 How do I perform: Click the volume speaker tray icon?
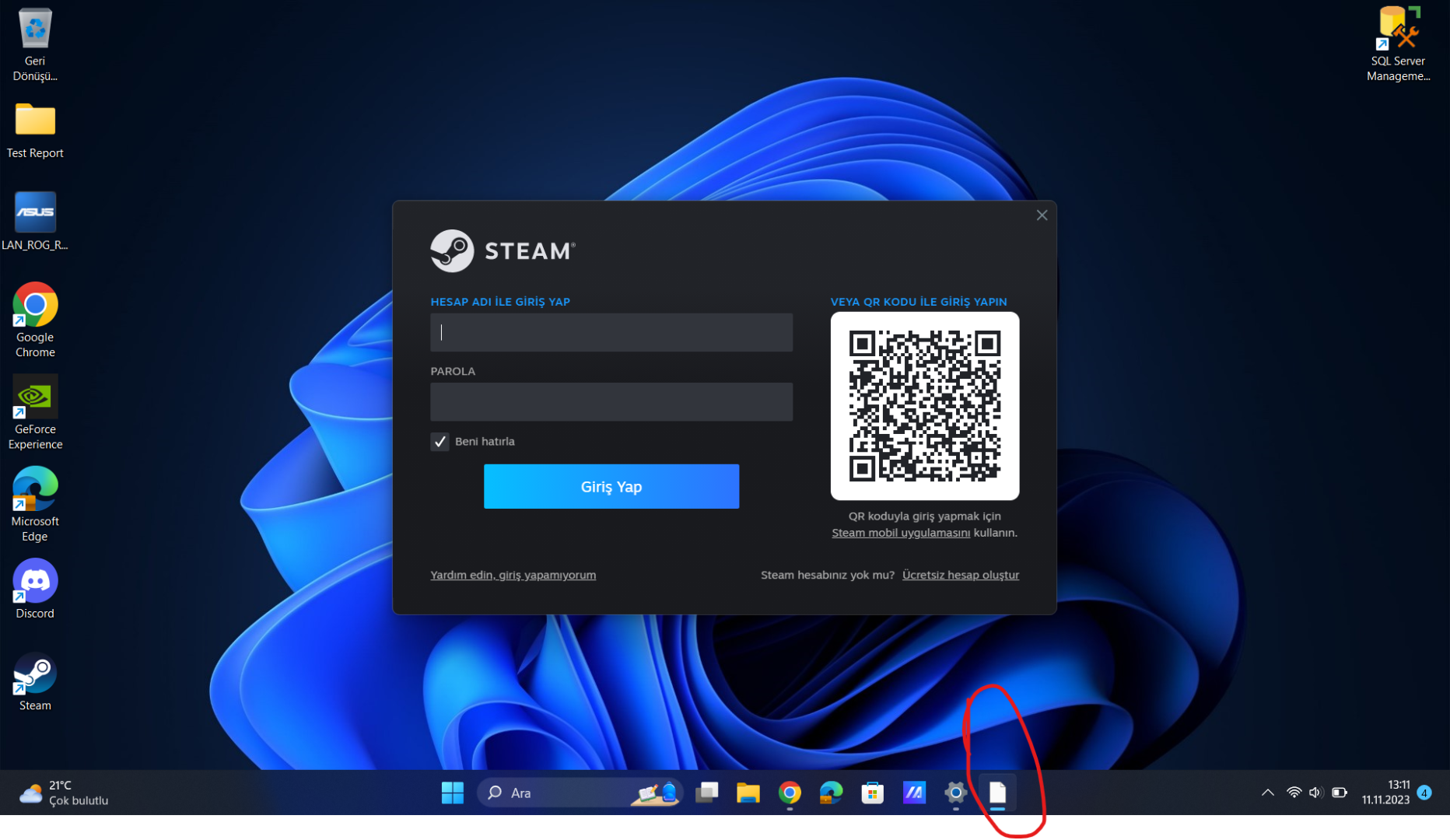coord(1315,793)
